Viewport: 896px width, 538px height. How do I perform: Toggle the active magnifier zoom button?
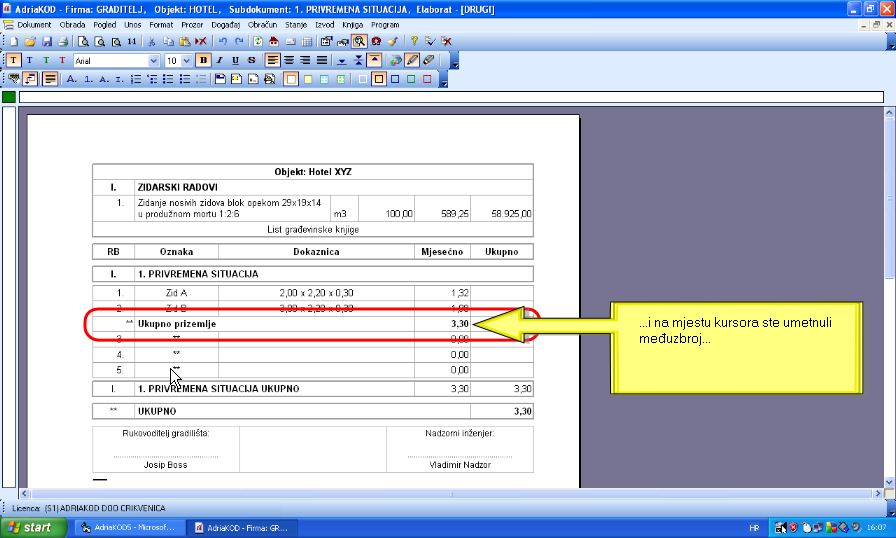(359, 41)
